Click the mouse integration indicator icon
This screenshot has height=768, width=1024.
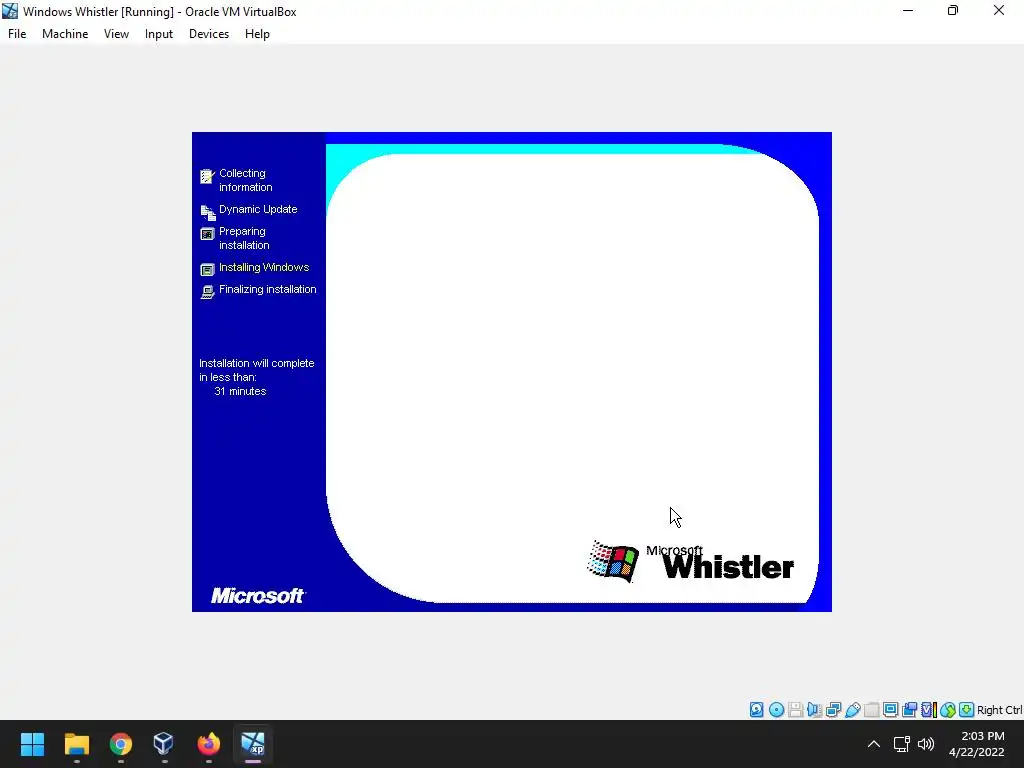[948, 710]
